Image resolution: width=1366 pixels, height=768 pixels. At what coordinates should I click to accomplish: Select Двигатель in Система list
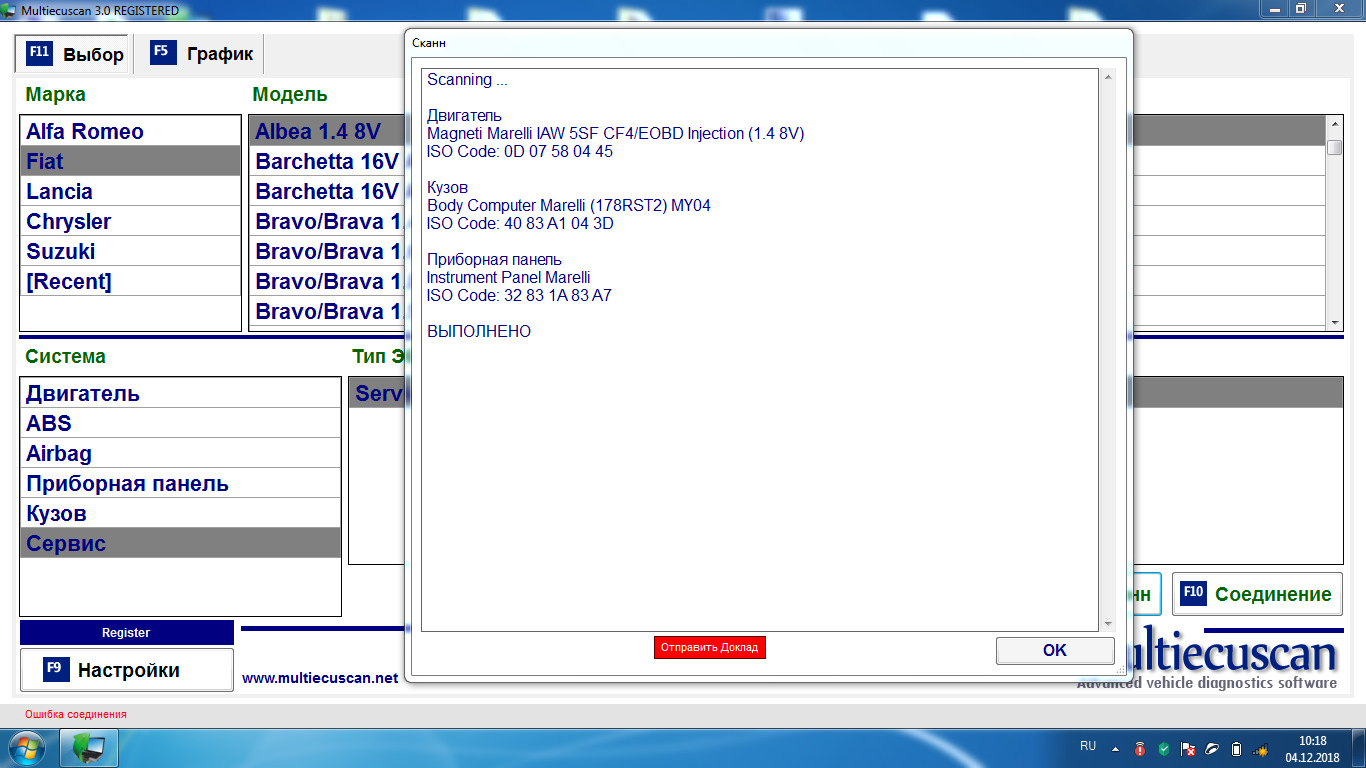coord(180,393)
